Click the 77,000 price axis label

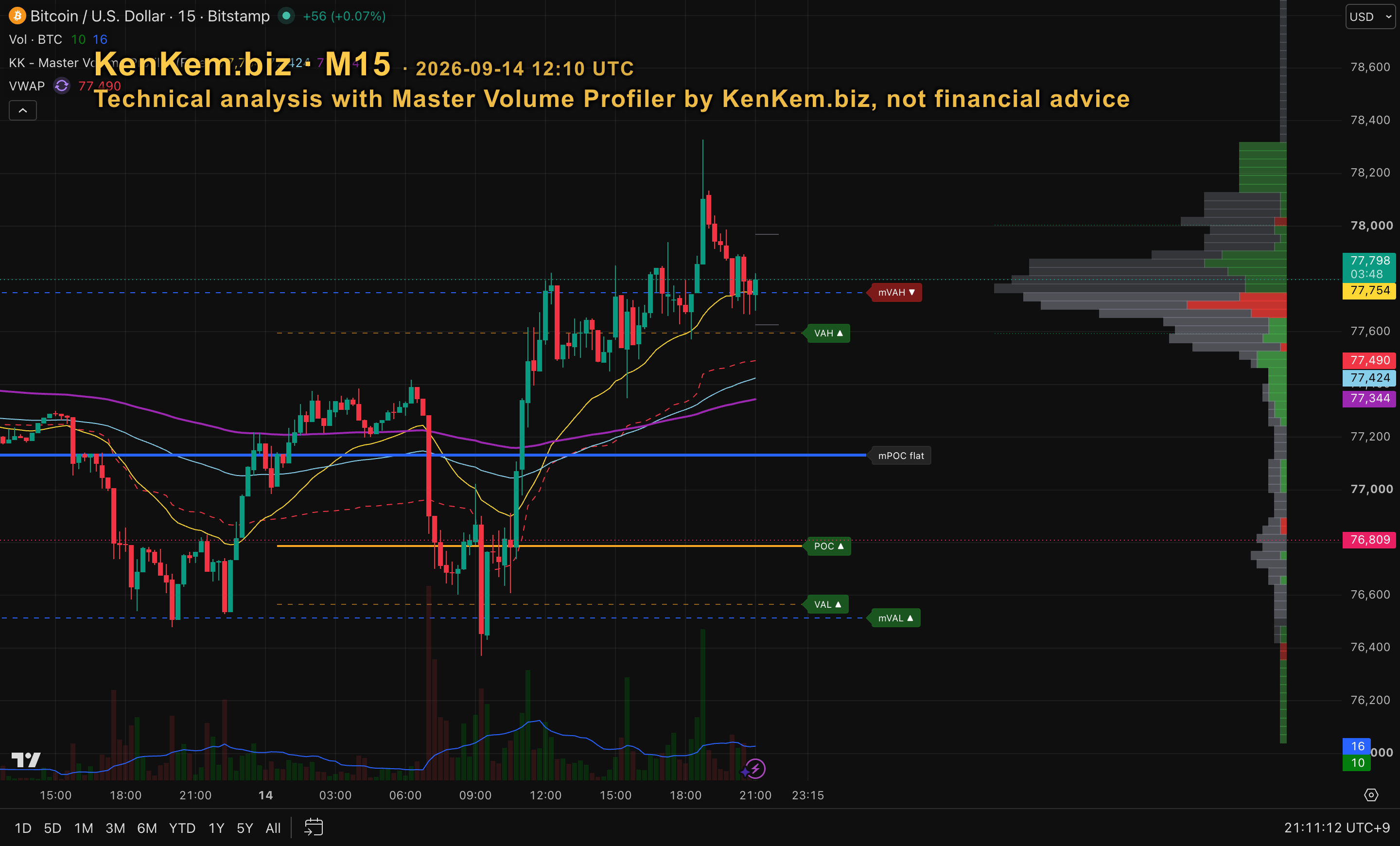(x=1372, y=489)
